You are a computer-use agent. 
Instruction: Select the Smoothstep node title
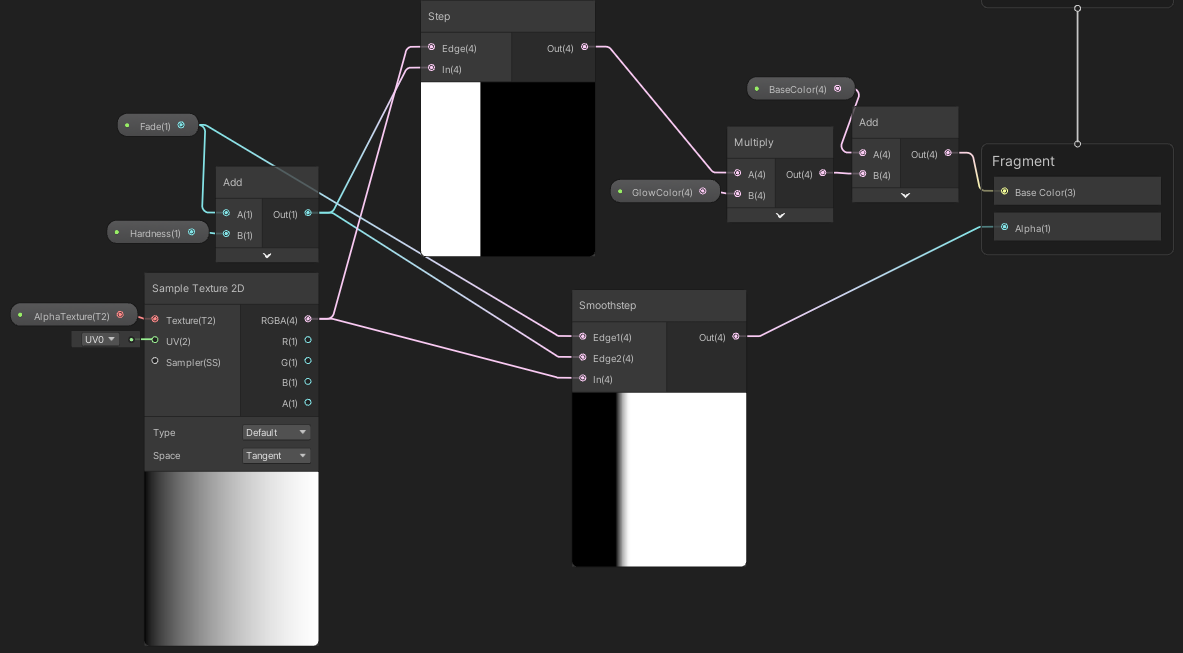point(607,305)
